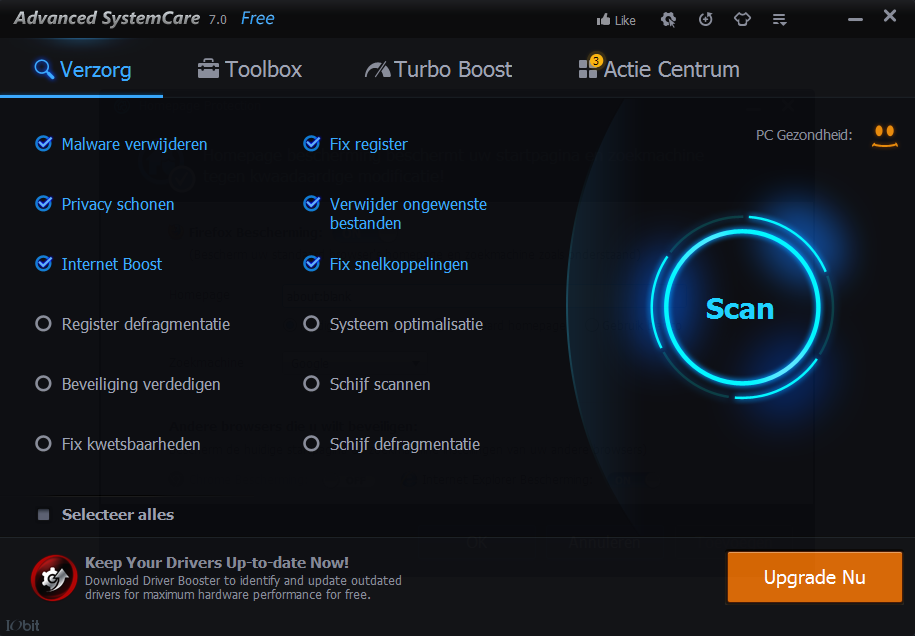Click the PC Gezondheid smiley face icon
This screenshot has width=915, height=636.
tap(881, 135)
